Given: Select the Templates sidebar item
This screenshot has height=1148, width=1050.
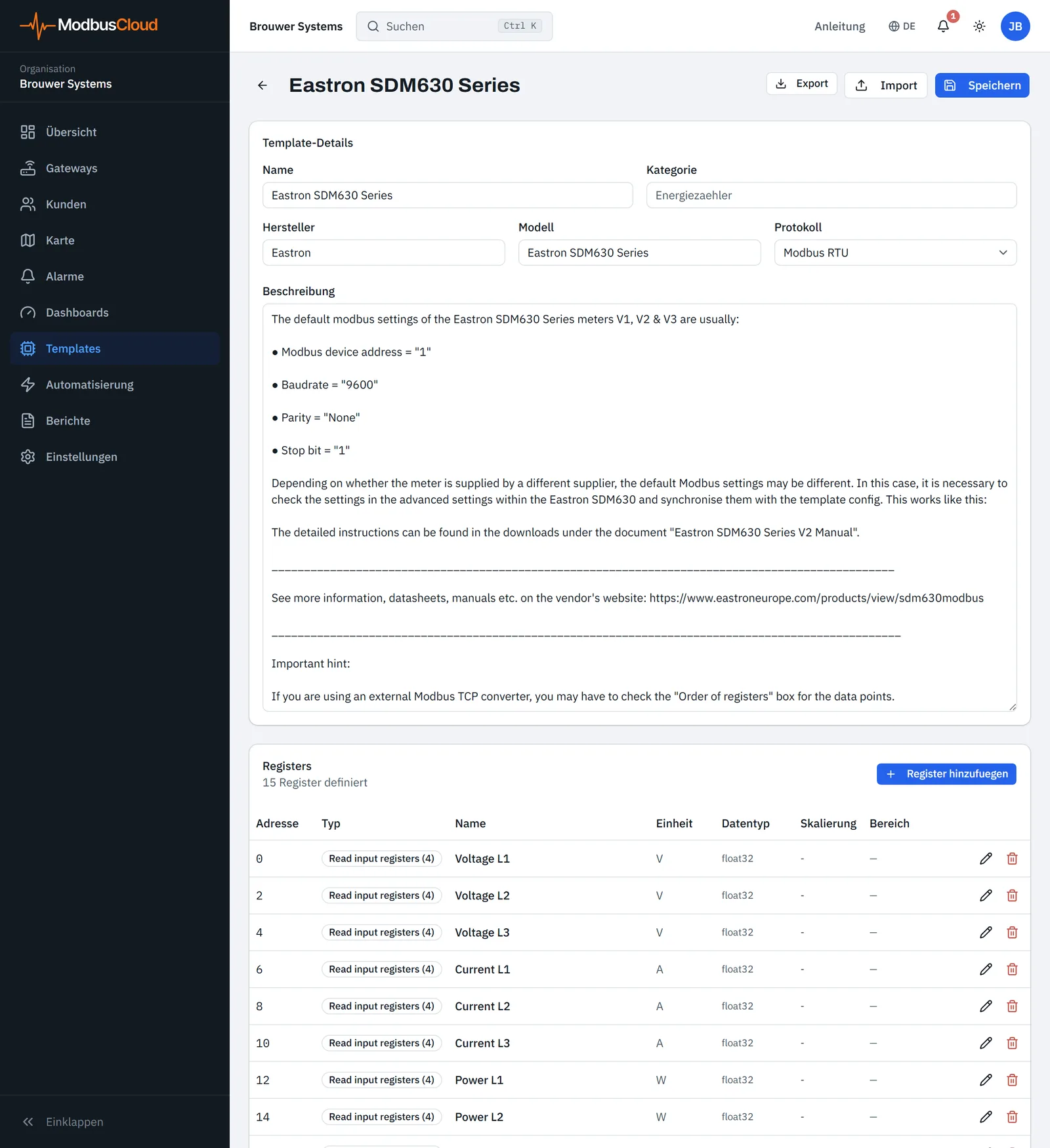Looking at the screenshot, I should point(115,348).
